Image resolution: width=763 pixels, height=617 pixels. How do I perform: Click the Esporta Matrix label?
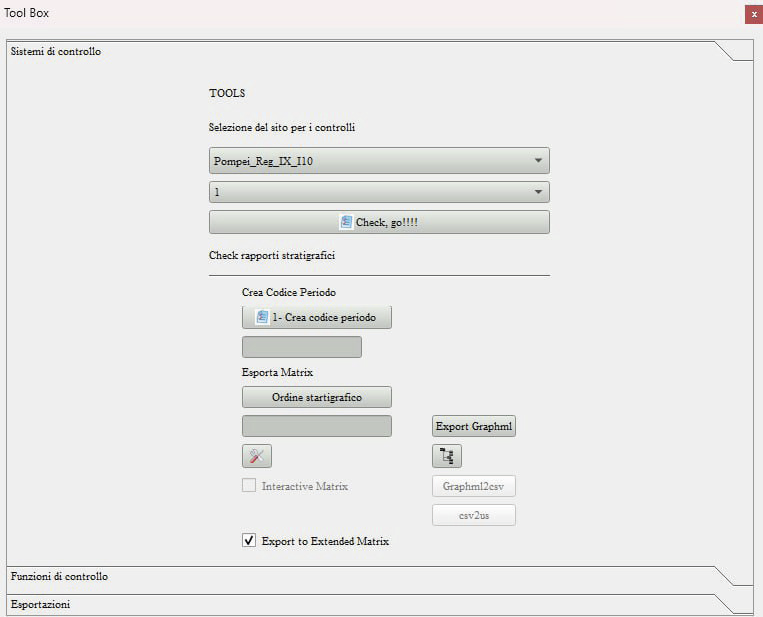pos(277,372)
